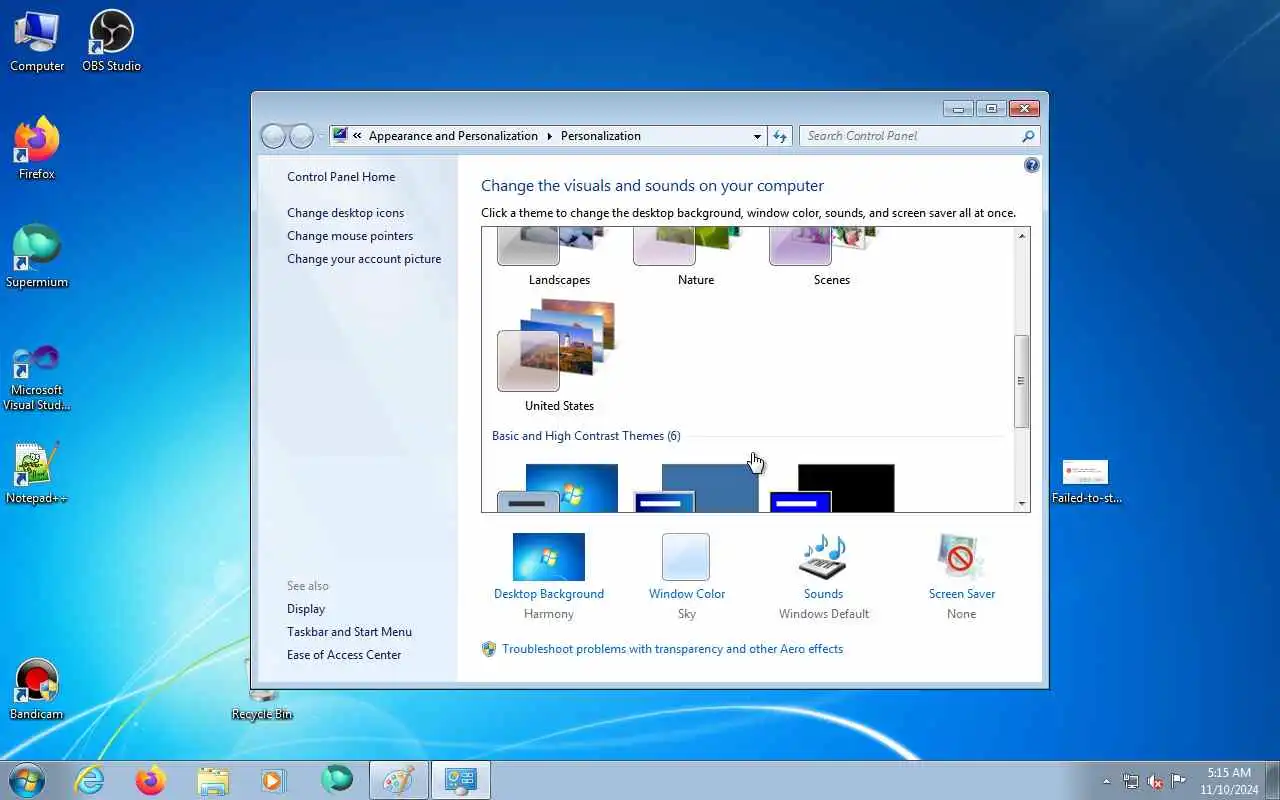Screen dimensions: 1280x800
Task: Open Windows Explorer folder on taskbar
Action: 213,780
